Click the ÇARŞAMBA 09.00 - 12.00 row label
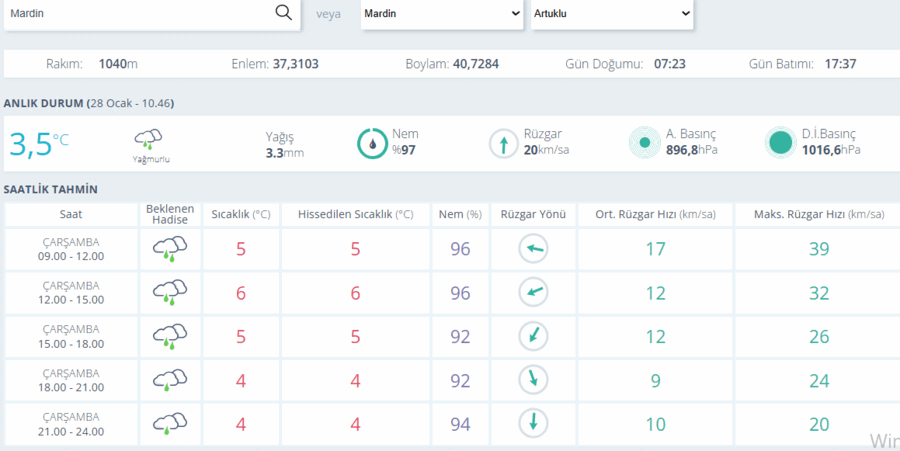900x451 pixels. 71,249
